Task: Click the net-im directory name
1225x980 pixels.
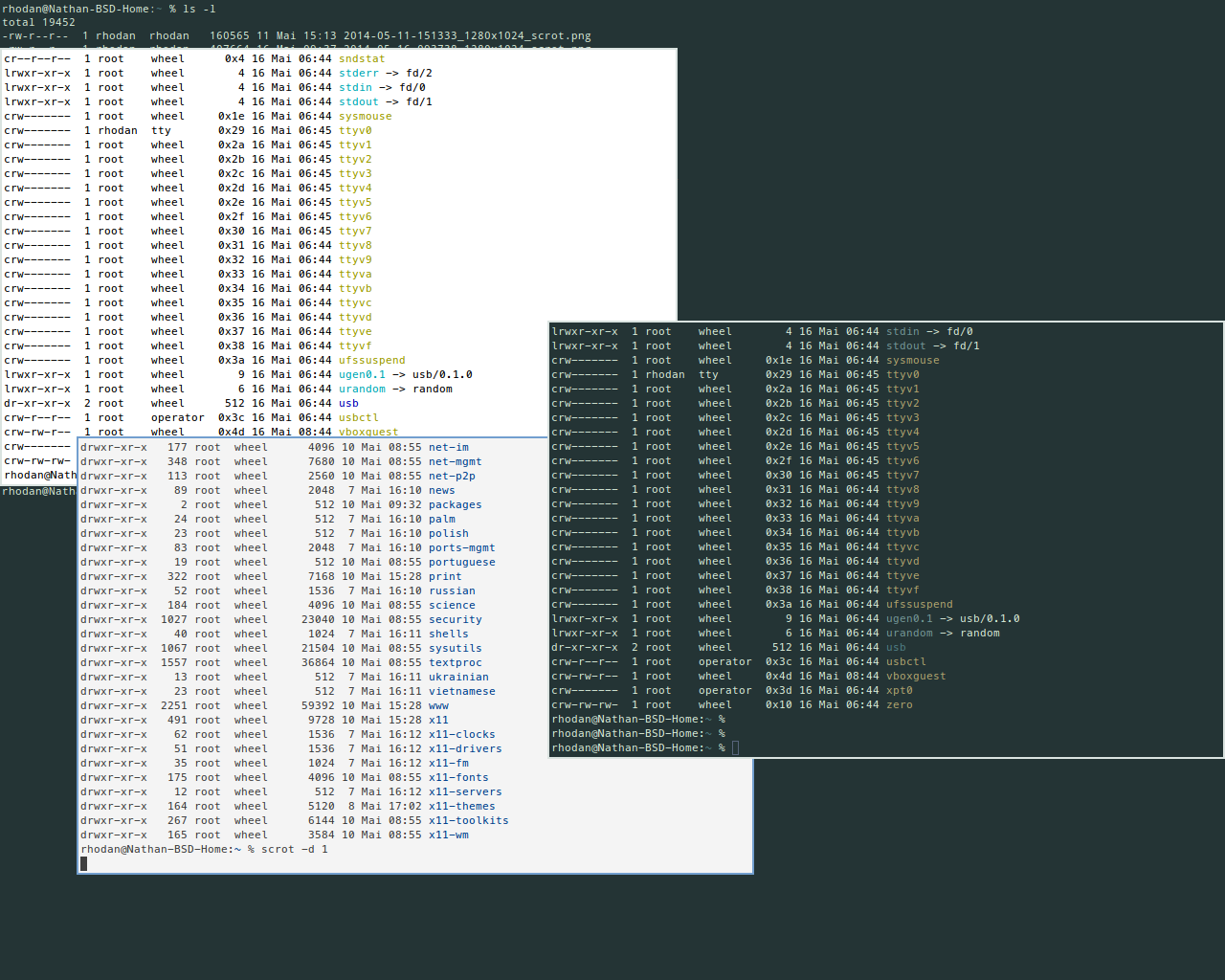Action: pos(448,447)
